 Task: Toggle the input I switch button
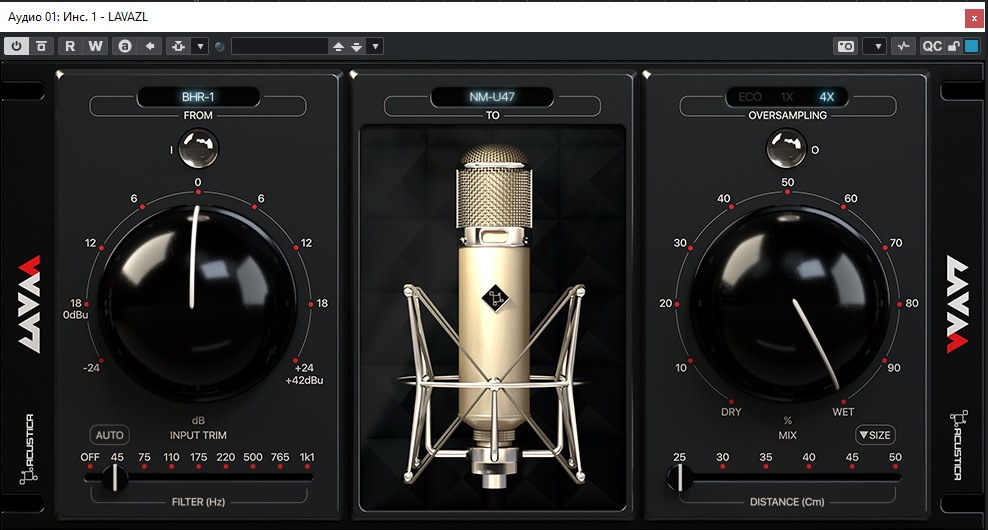[198, 149]
